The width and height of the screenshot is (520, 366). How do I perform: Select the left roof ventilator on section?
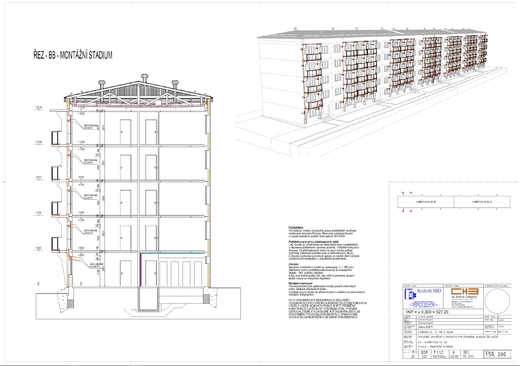(102, 84)
